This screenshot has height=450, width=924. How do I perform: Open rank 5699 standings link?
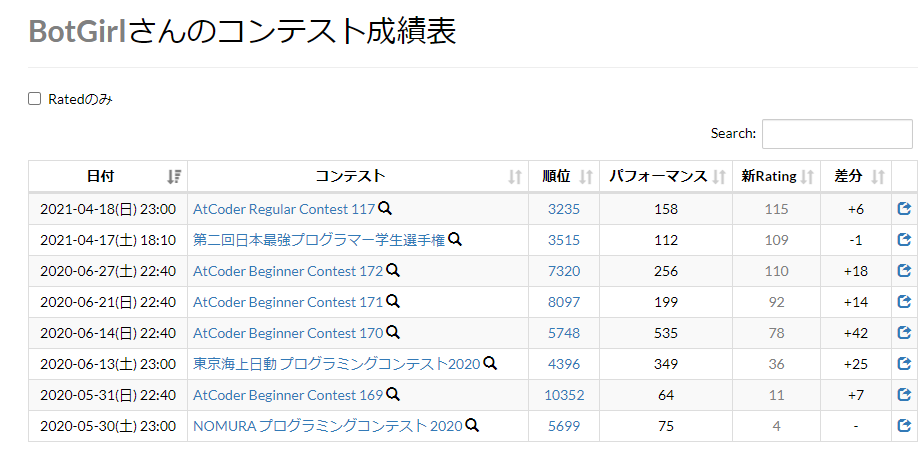tap(564, 426)
